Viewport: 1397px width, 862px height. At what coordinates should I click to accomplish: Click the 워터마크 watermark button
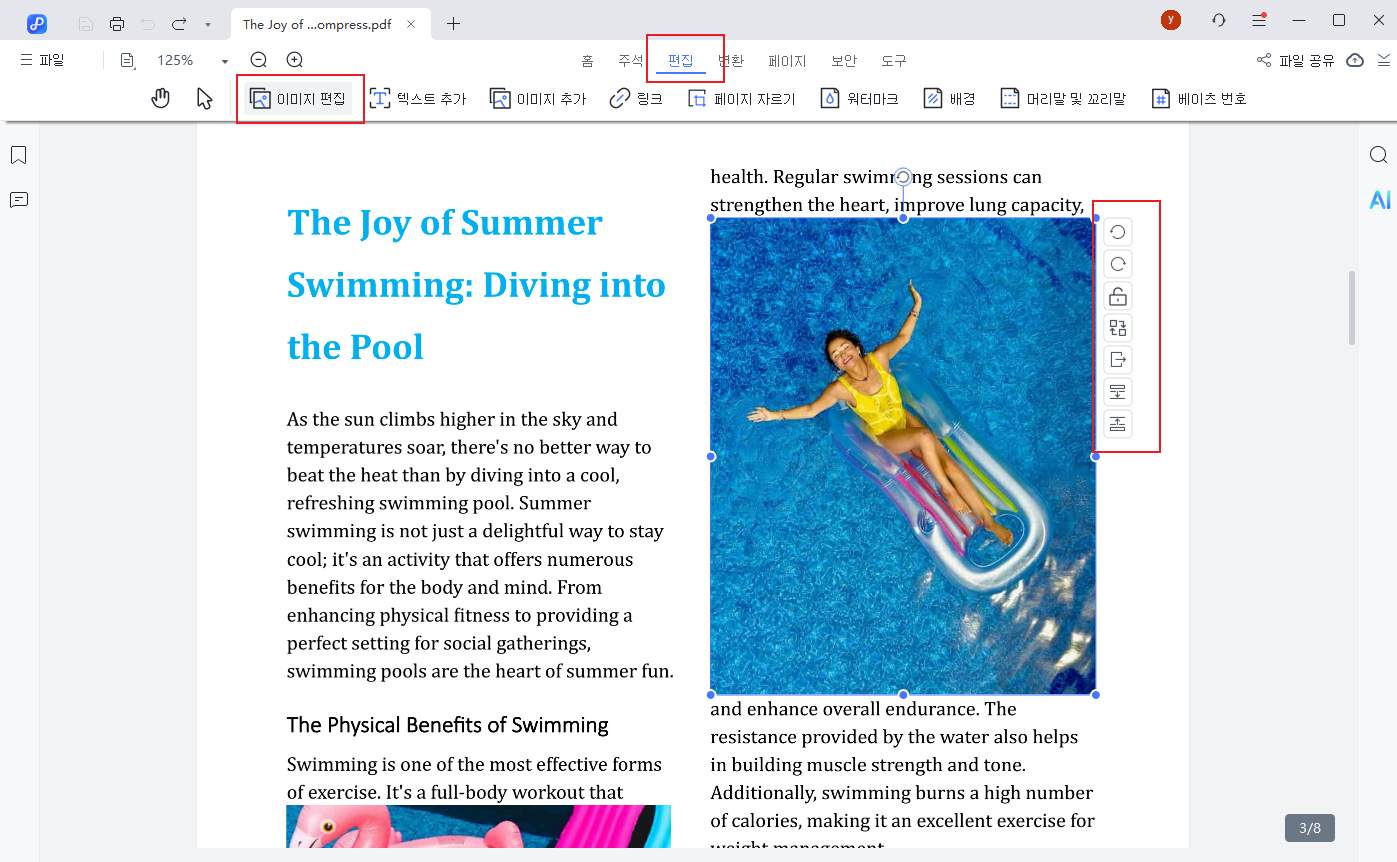coord(859,99)
